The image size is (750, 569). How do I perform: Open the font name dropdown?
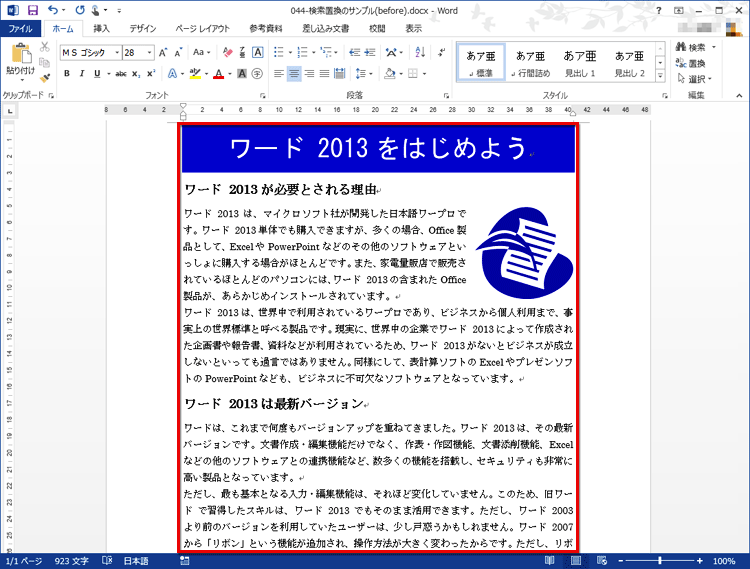(117, 53)
